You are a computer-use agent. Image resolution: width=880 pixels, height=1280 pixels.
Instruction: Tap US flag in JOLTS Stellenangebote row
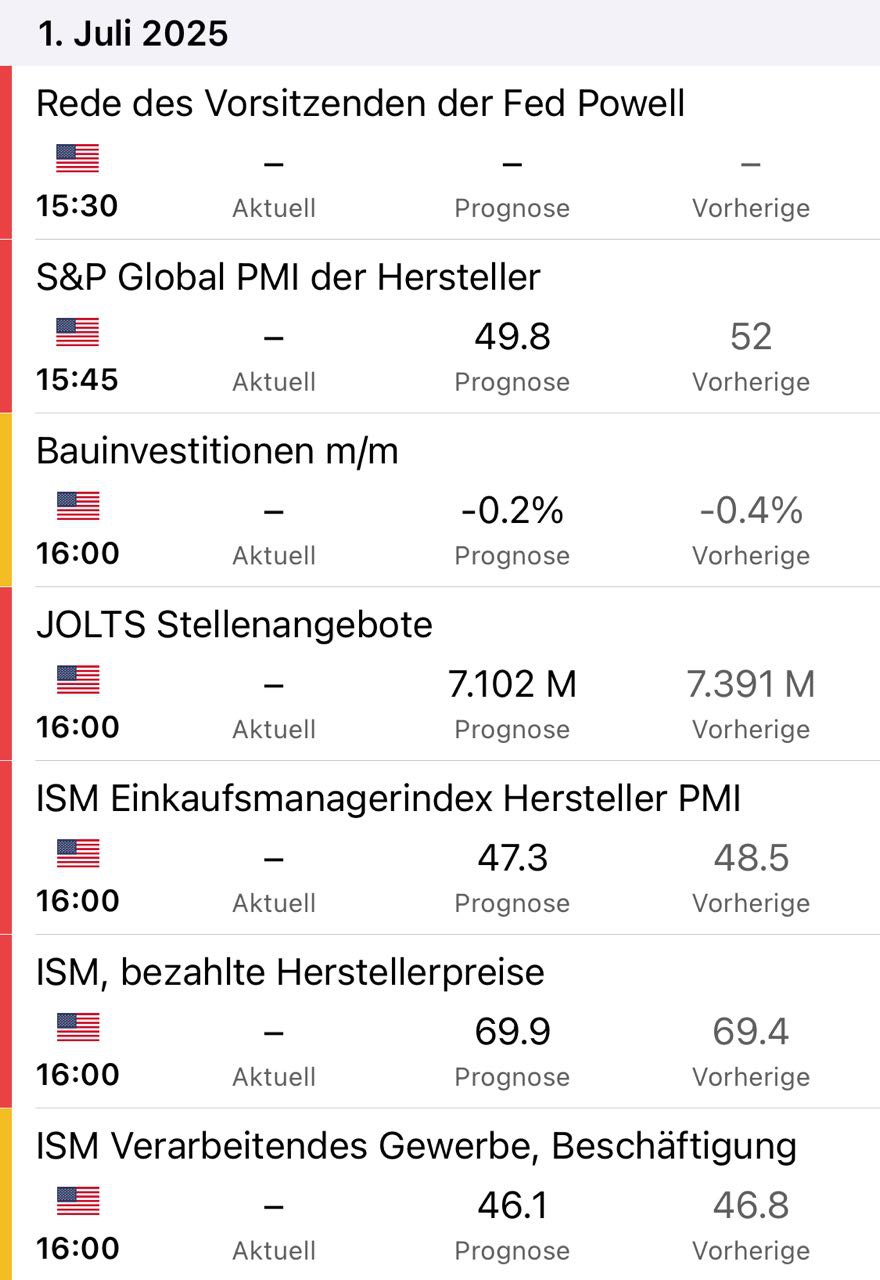tap(78, 680)
